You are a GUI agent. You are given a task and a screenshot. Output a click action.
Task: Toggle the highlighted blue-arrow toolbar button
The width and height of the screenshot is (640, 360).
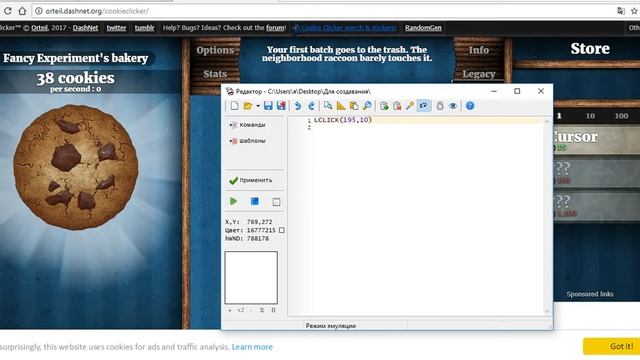click(x=424, y=106)
